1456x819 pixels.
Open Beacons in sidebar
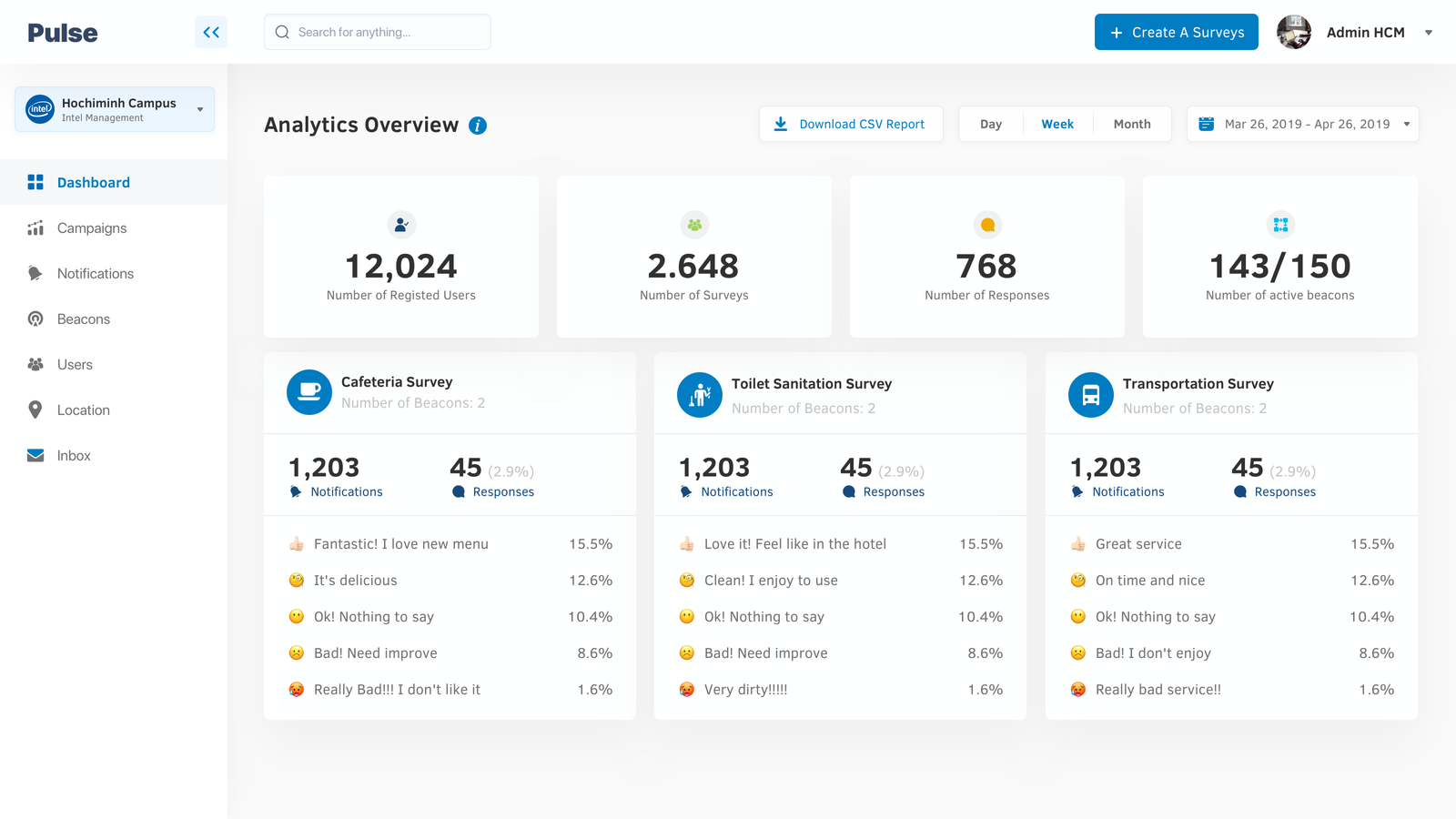pyautogui.click(x=114, y=318)
